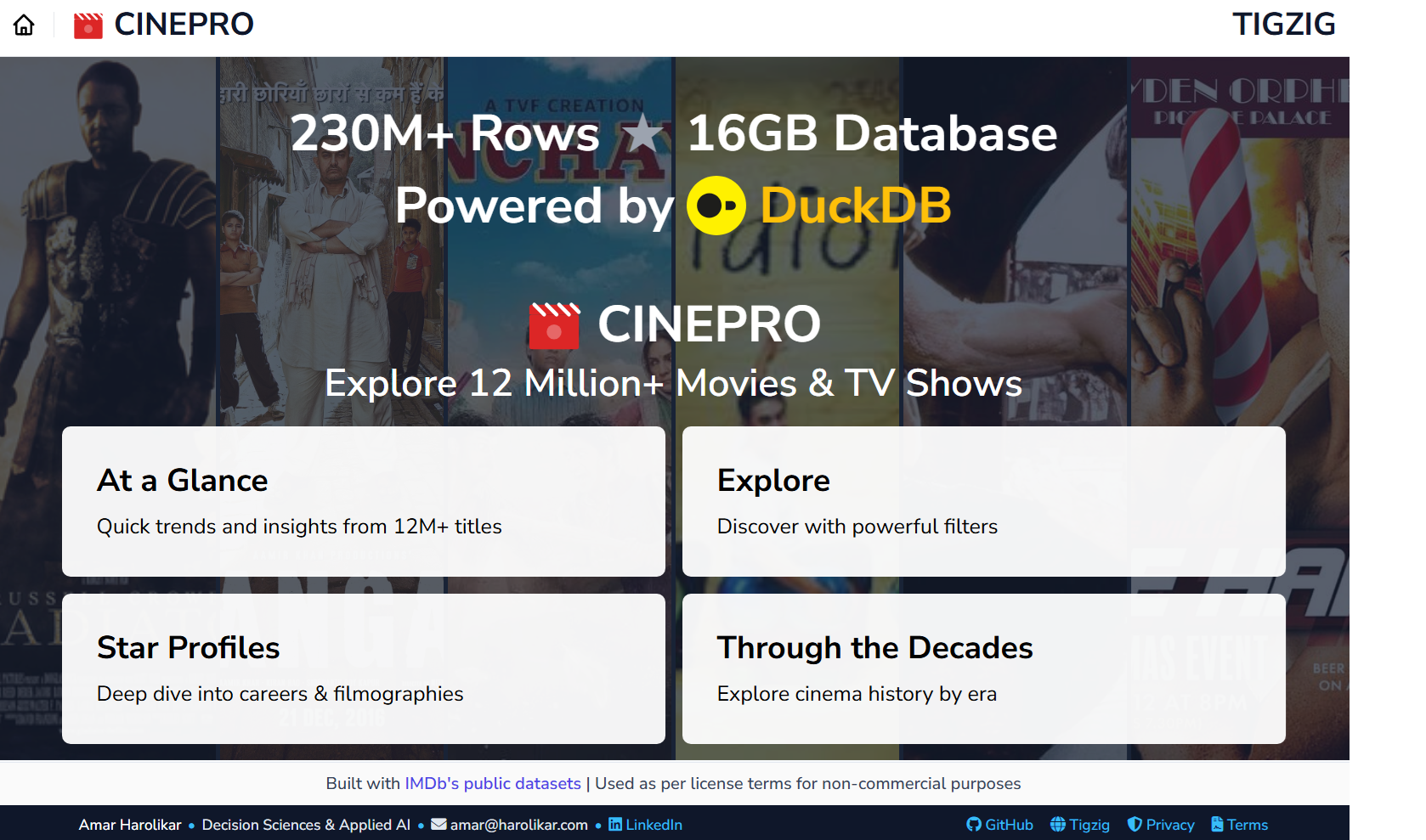The height and width of the screenshot is (840, 1426).
Task: Open the Terms page from the footer
Action: tap(1248, 824)
